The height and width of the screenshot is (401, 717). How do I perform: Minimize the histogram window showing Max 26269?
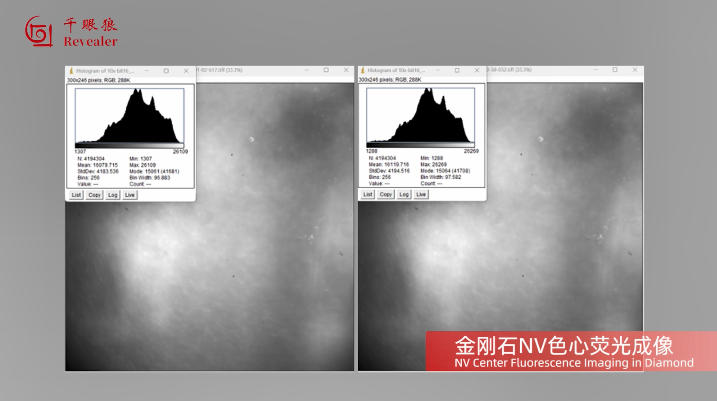coord(438,70)
